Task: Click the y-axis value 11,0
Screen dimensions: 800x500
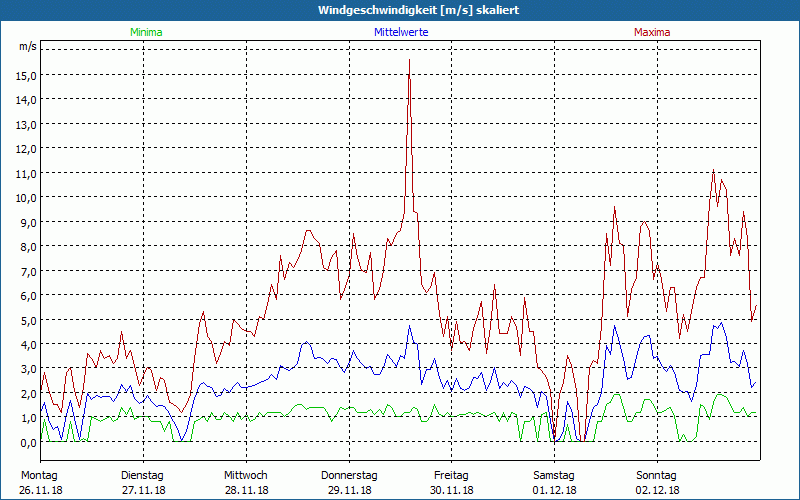Action: pyautogui.click(x=26, y=173)
